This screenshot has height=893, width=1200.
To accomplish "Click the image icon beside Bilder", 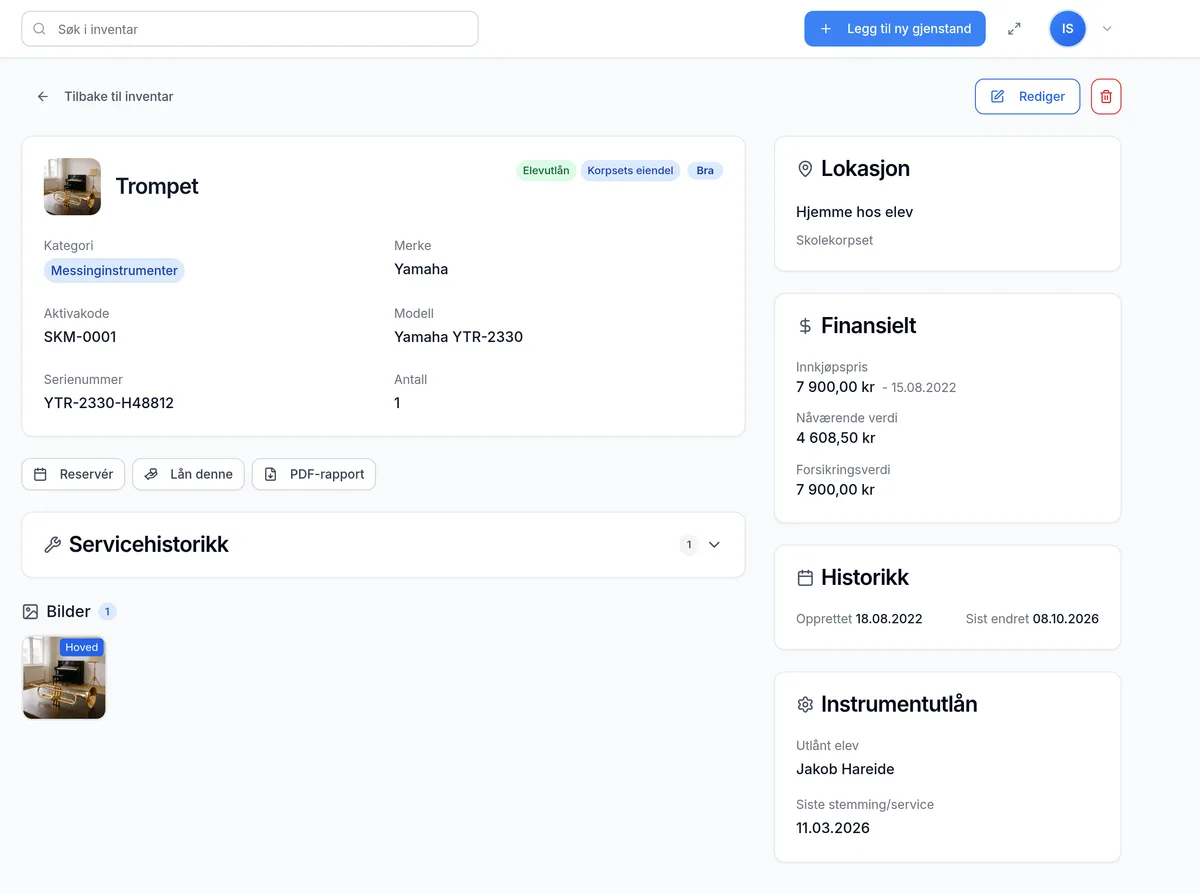I will [30, 611].
